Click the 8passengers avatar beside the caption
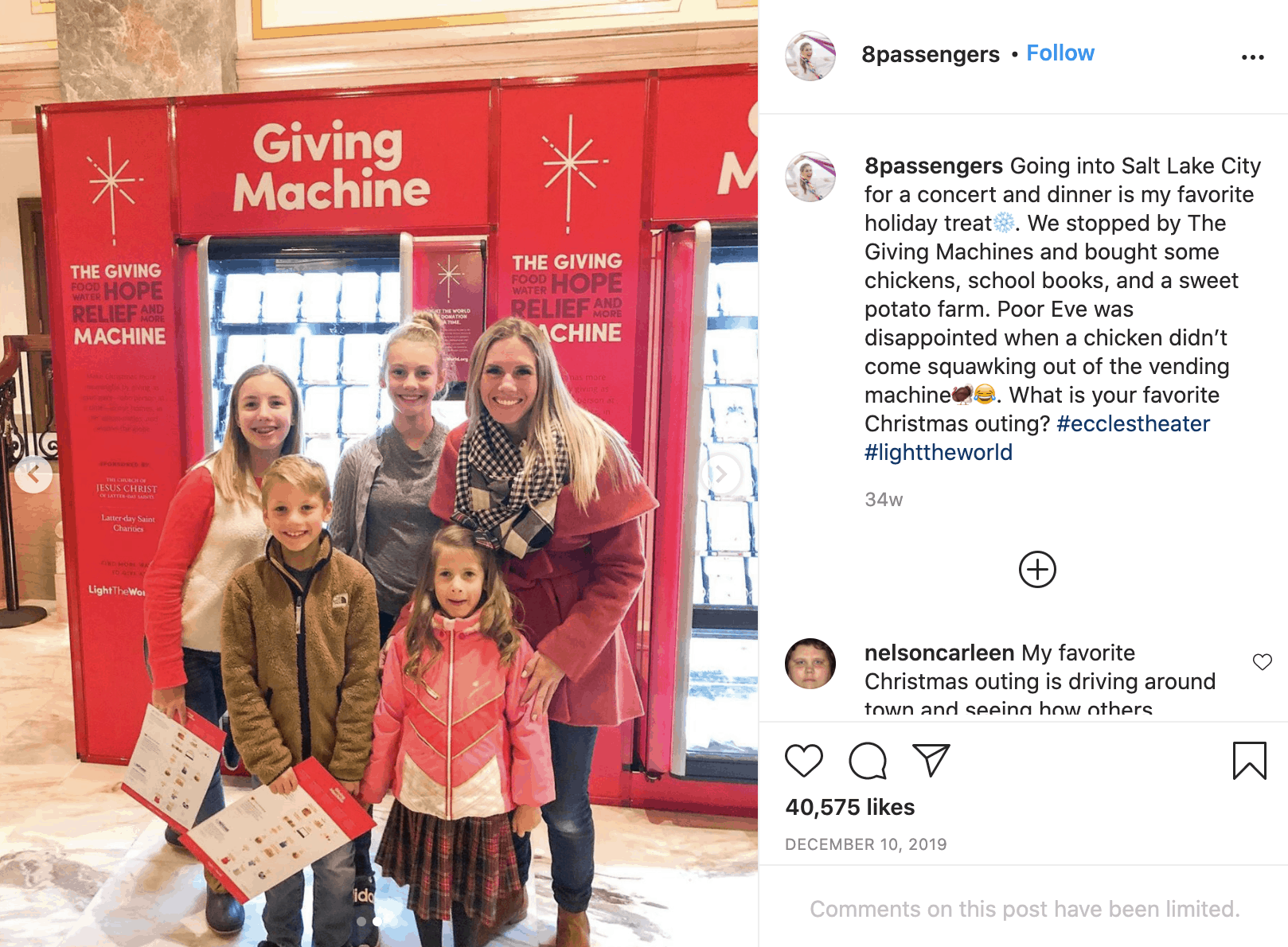Image resolution: width=1288 pixels, height=947 pixels. (810, 177)
